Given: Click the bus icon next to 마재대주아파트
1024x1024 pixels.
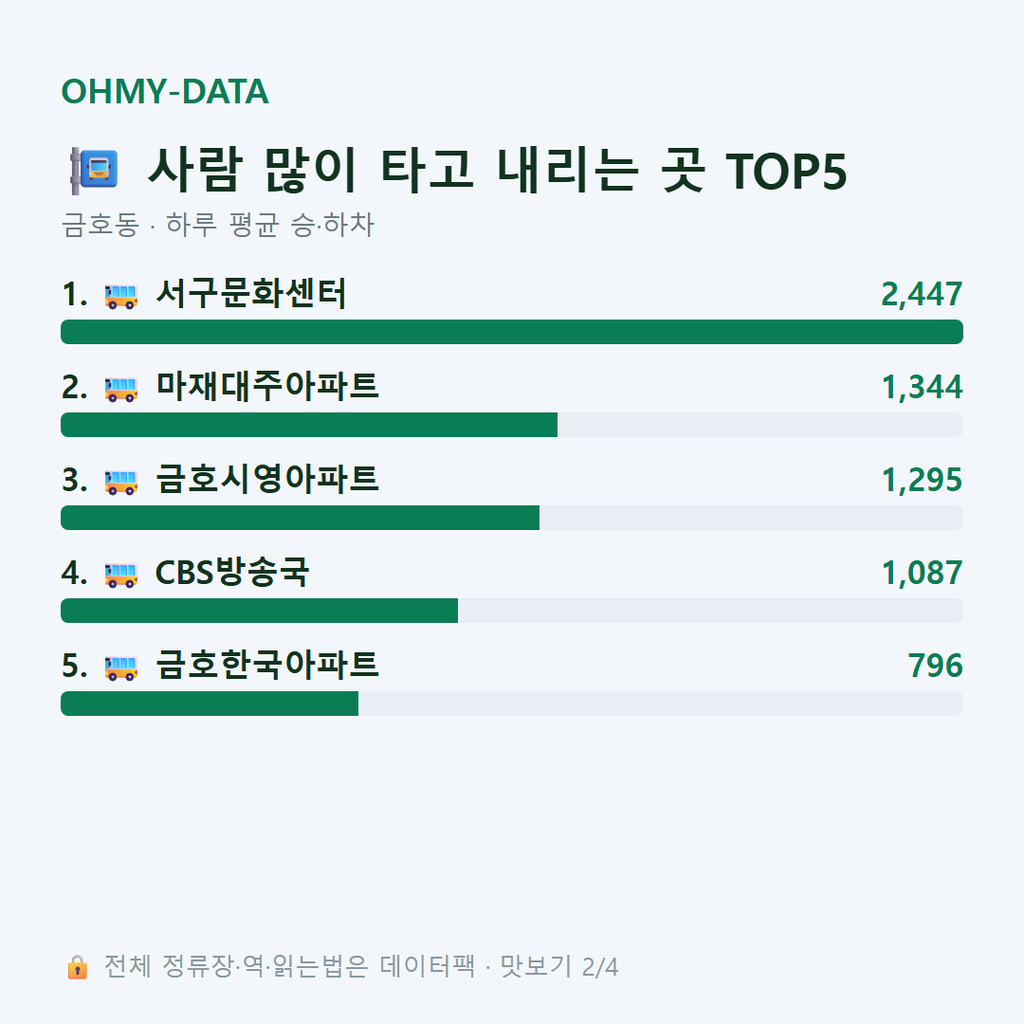Looking at the screenshot, I should tap(121, 389).
